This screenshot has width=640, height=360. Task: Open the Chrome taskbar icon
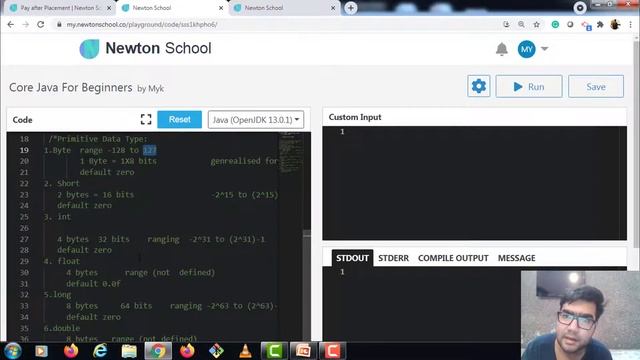click(x=158, y=351)
